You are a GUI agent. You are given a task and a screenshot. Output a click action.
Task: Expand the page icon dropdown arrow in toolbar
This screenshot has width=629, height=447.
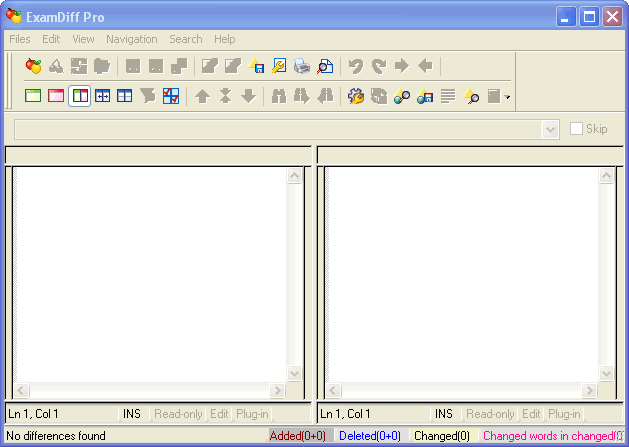[x=508, y=97]
